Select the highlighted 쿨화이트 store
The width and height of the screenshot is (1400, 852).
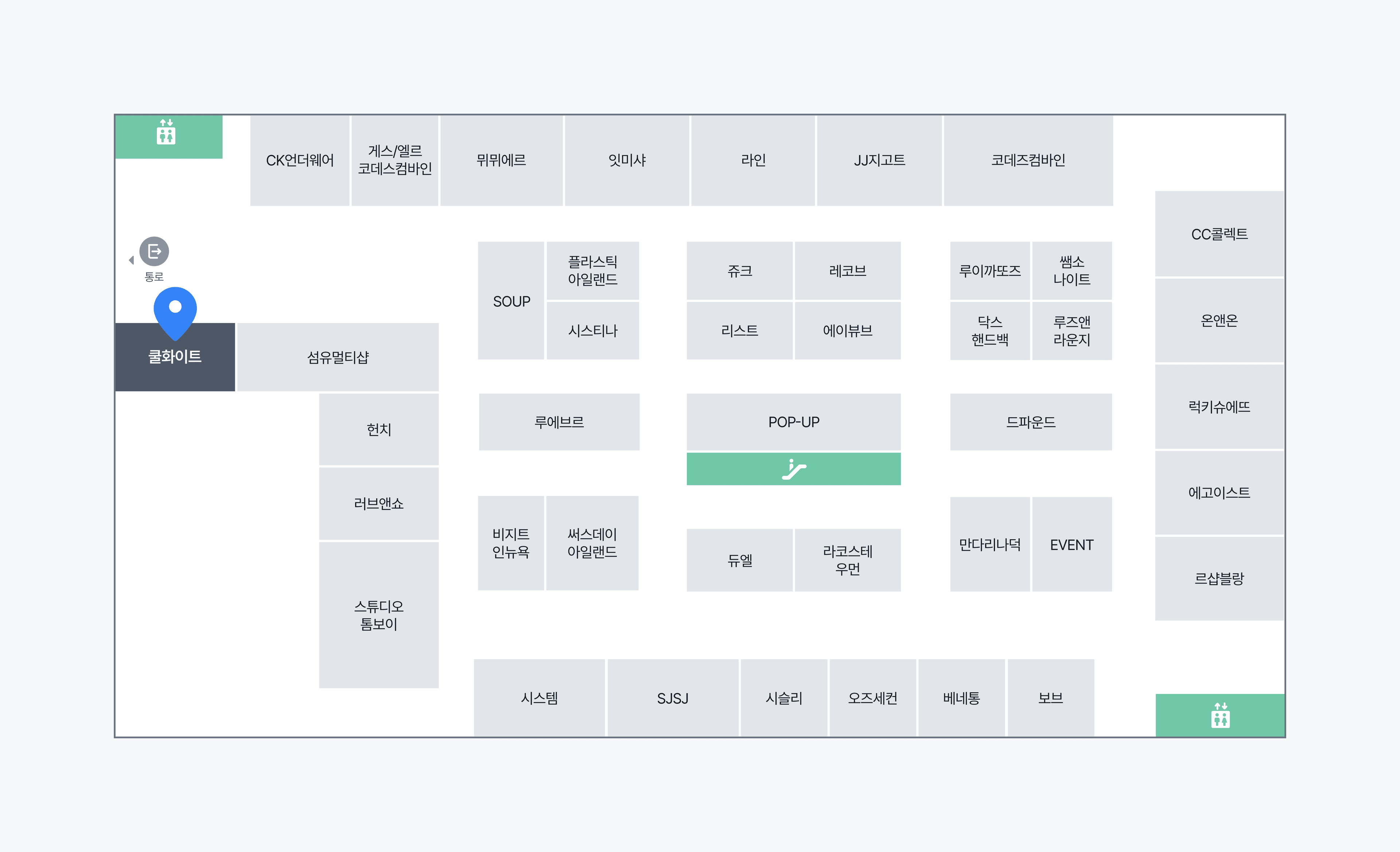(x=175, y=357)
